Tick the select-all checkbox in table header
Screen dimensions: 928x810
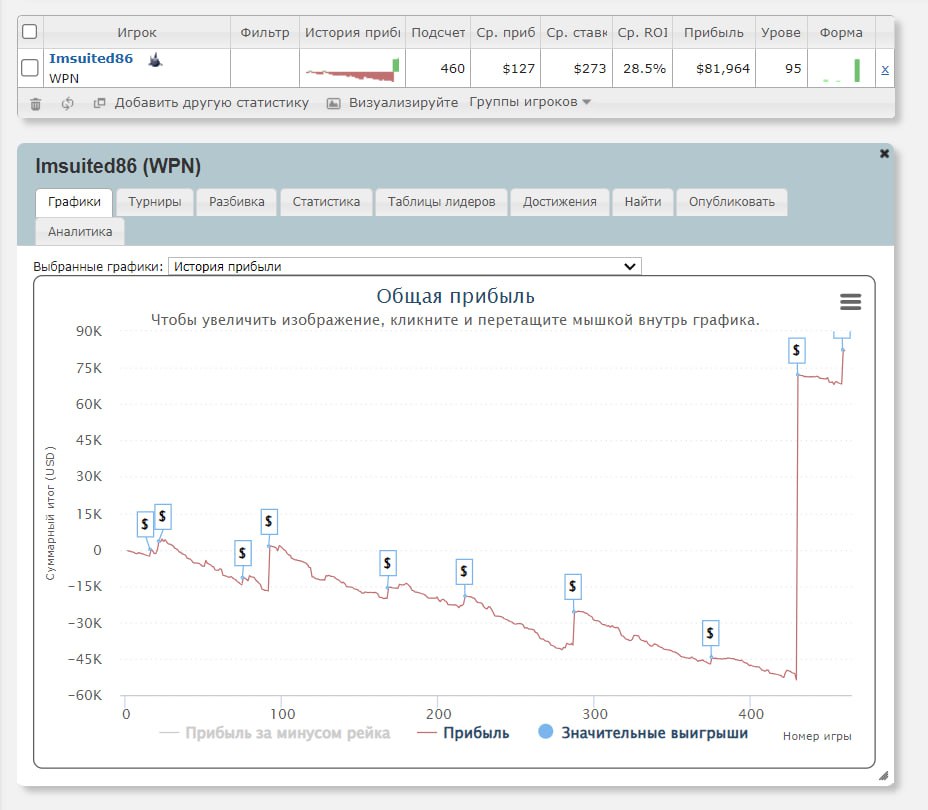point(30,32)
